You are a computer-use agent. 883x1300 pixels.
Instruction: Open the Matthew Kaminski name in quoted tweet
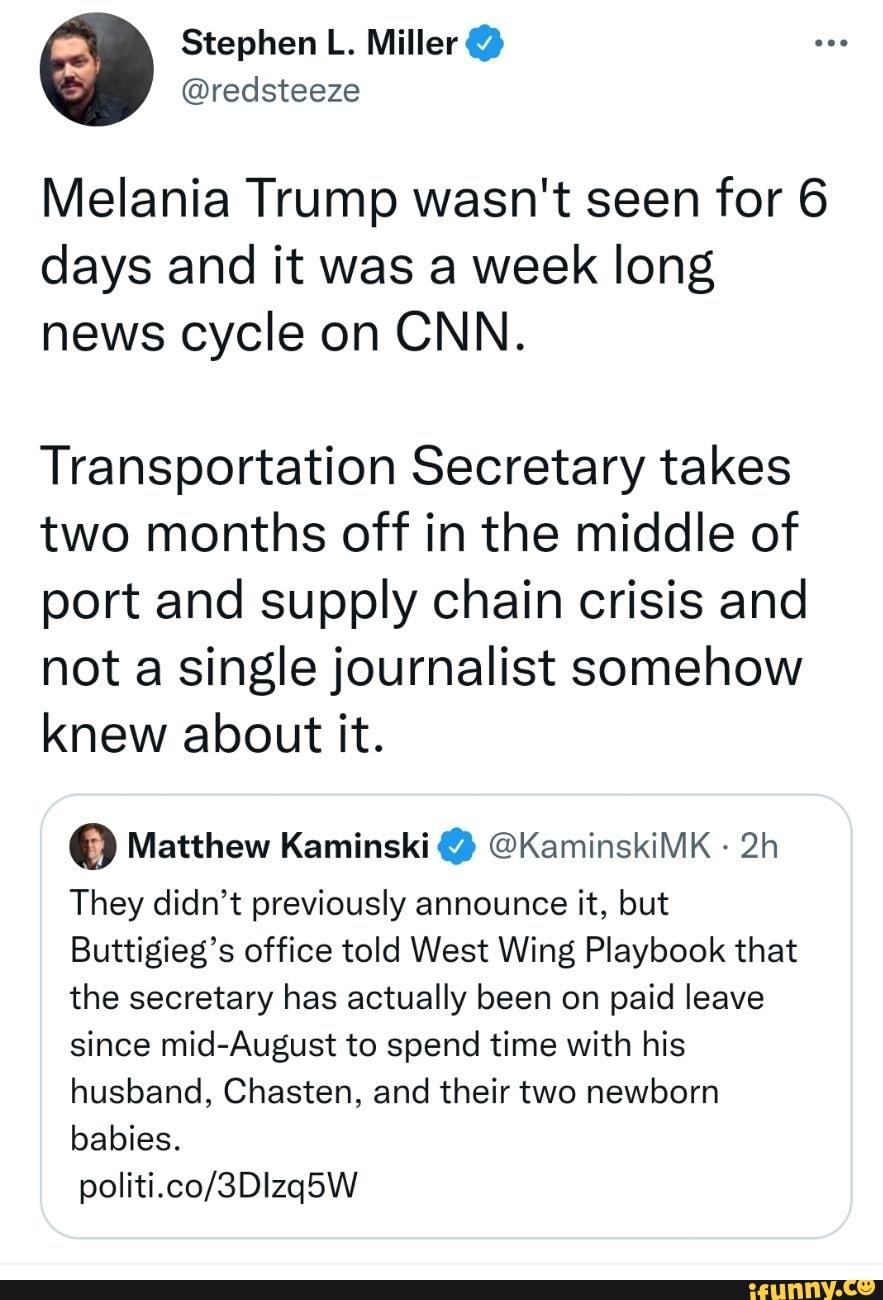(x=280, y=847)
